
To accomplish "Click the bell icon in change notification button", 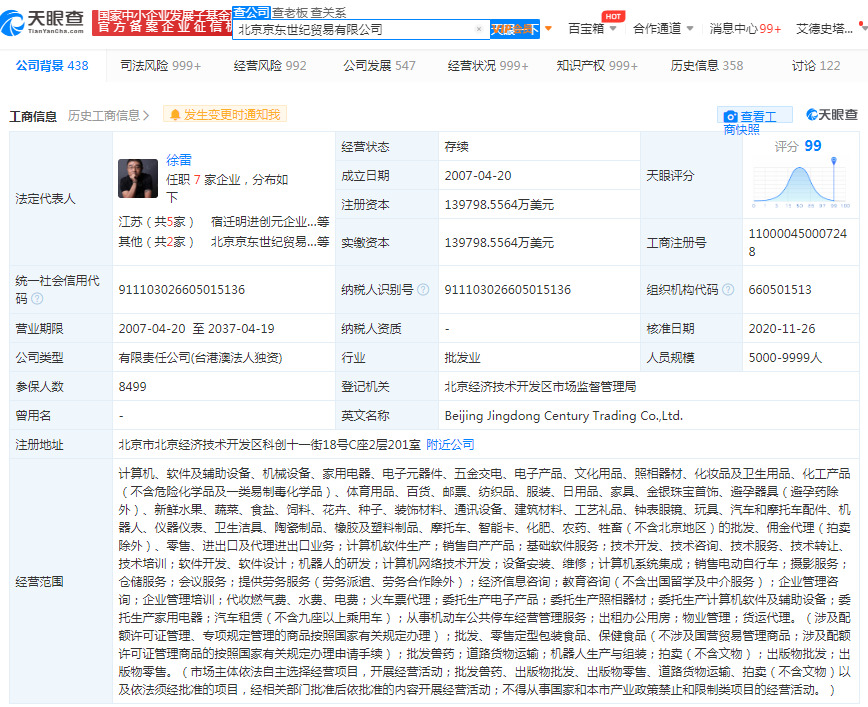I will coord(175,115).
